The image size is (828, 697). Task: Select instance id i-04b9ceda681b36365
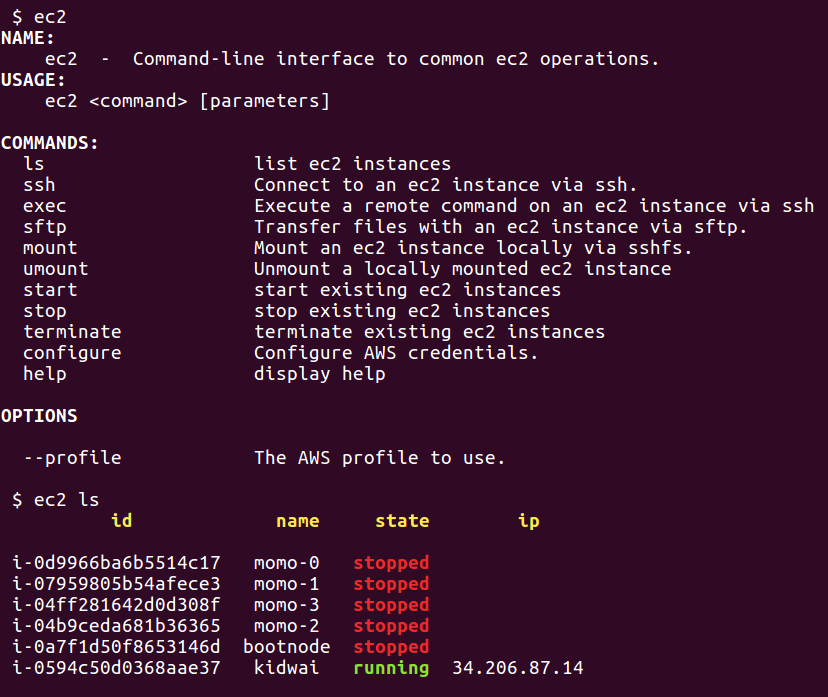[116, 626]
